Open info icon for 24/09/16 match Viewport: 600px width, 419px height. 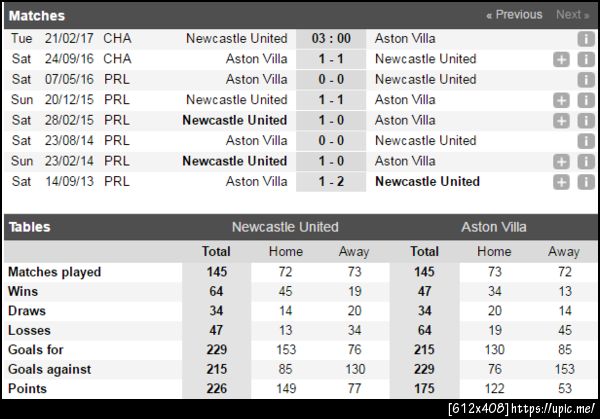585,59
